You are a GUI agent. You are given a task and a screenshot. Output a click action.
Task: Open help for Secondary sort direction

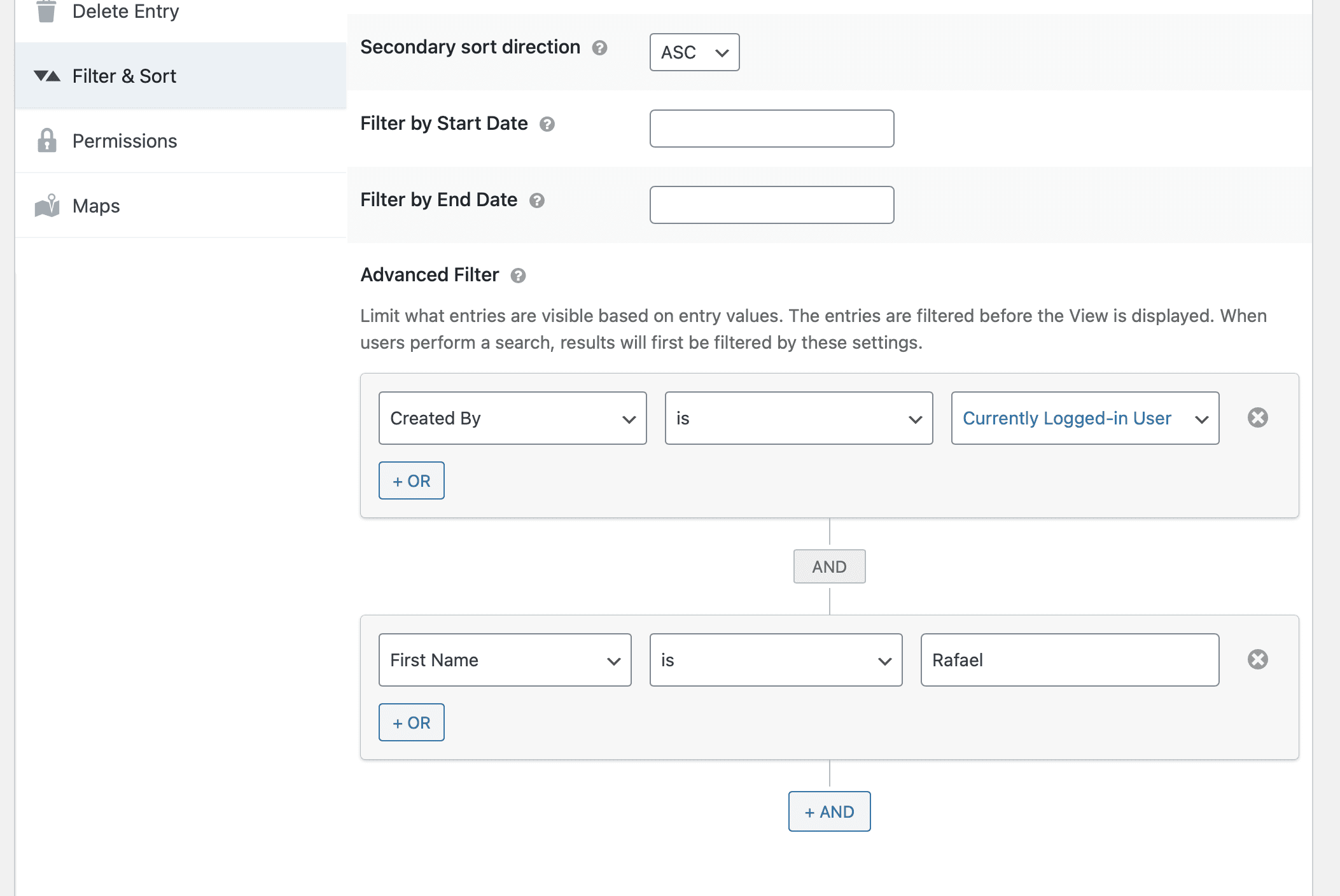[599, 48]
